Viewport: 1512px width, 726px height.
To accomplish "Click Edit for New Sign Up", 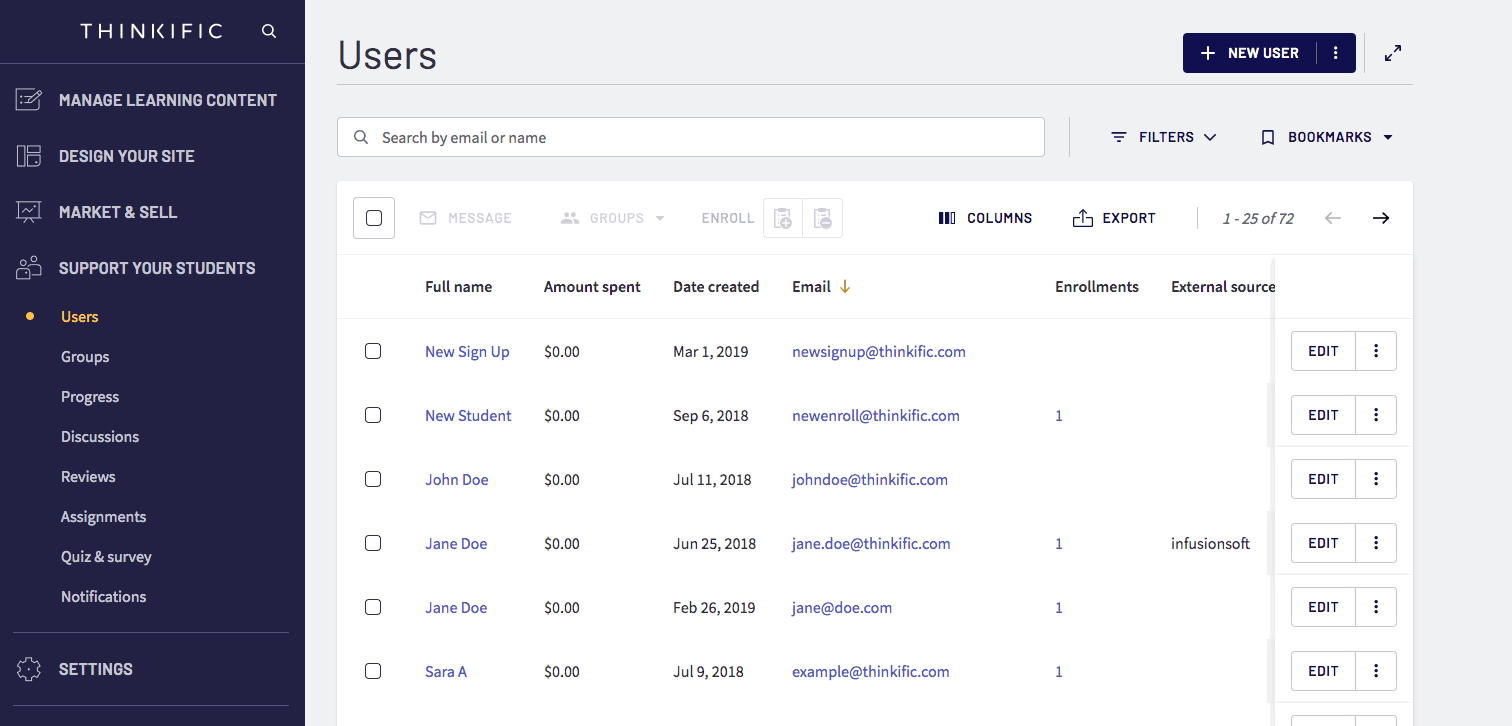I will [1323, 351].
